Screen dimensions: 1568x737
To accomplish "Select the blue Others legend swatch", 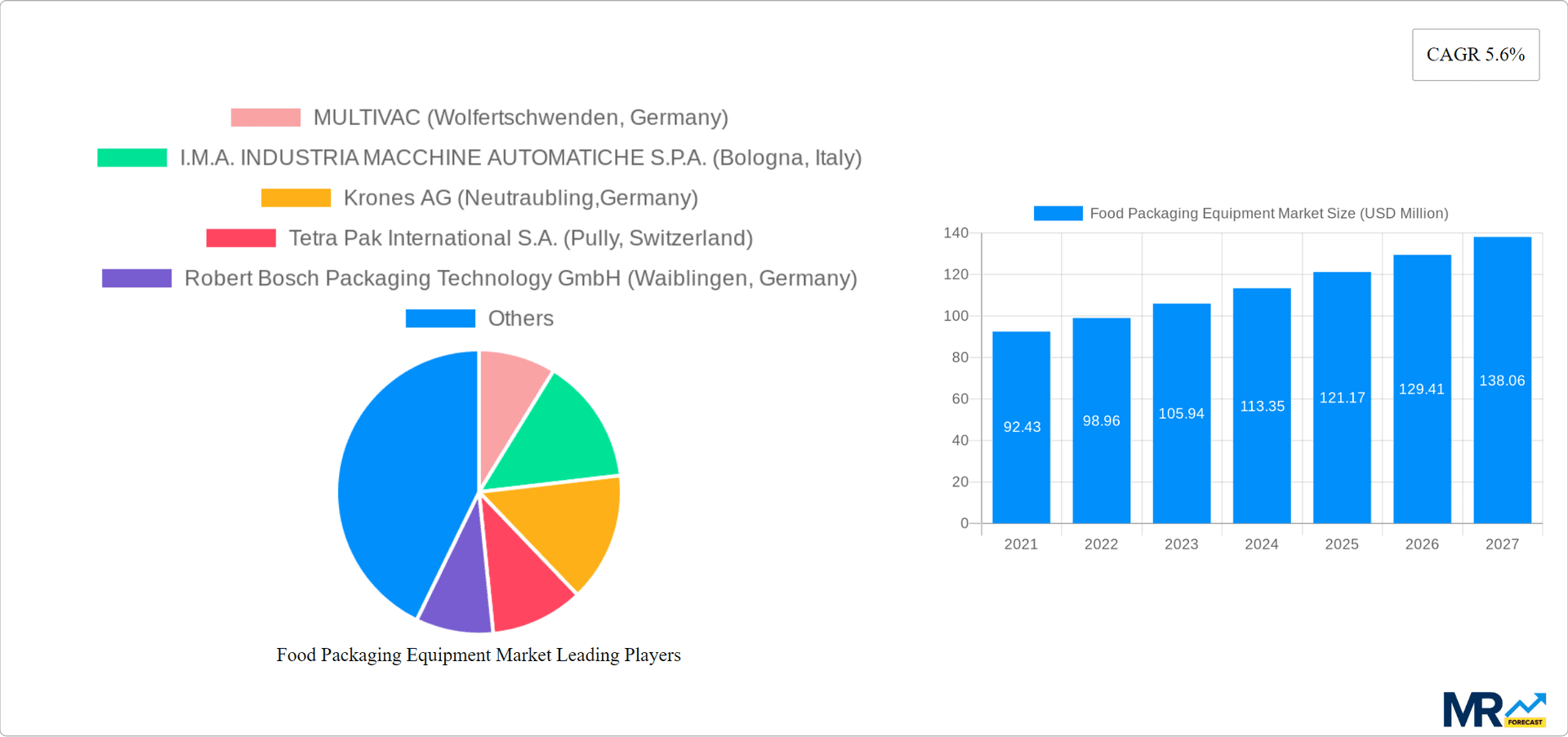I will 439,317.
